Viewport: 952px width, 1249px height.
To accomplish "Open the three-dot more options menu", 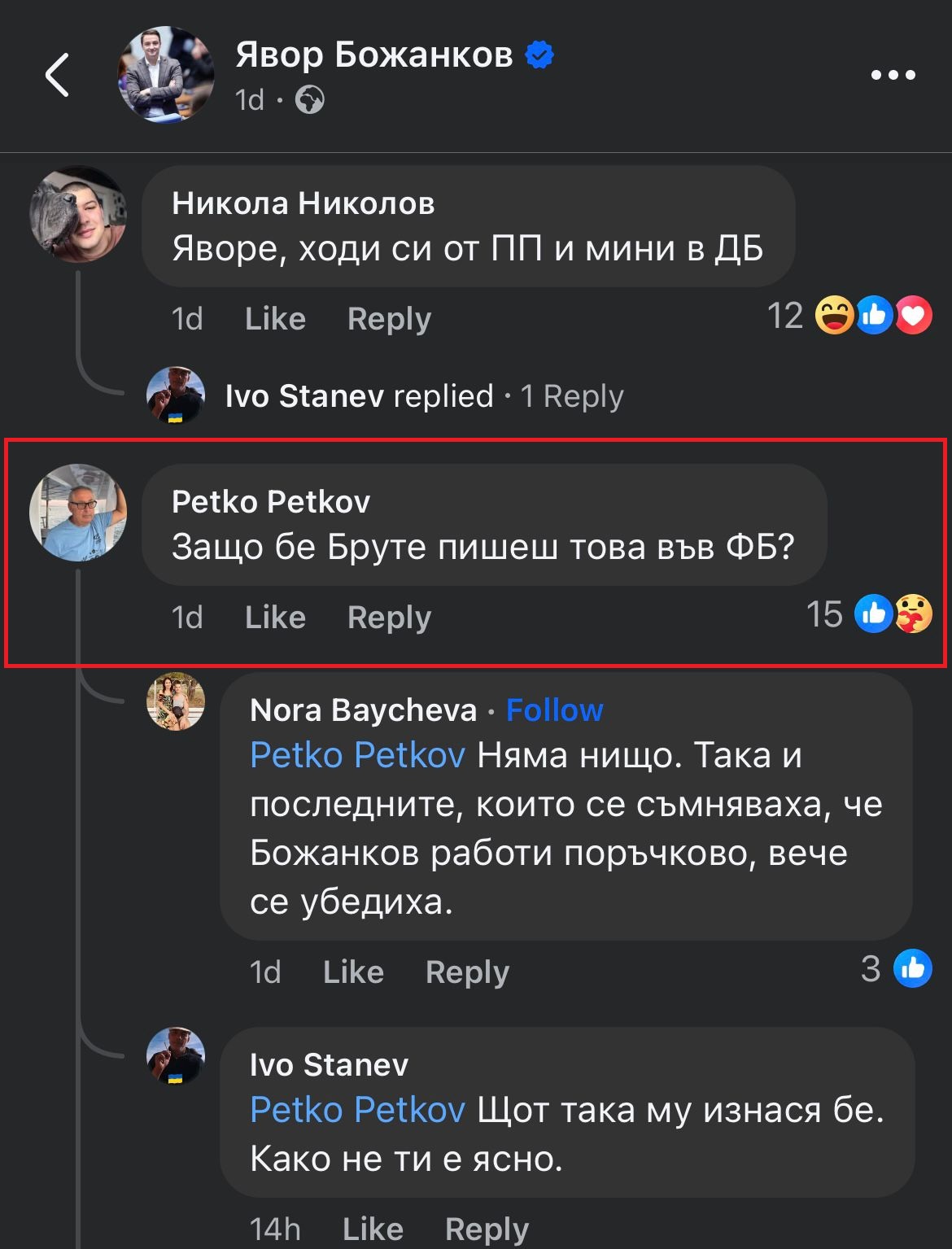I will click(893, 76).
